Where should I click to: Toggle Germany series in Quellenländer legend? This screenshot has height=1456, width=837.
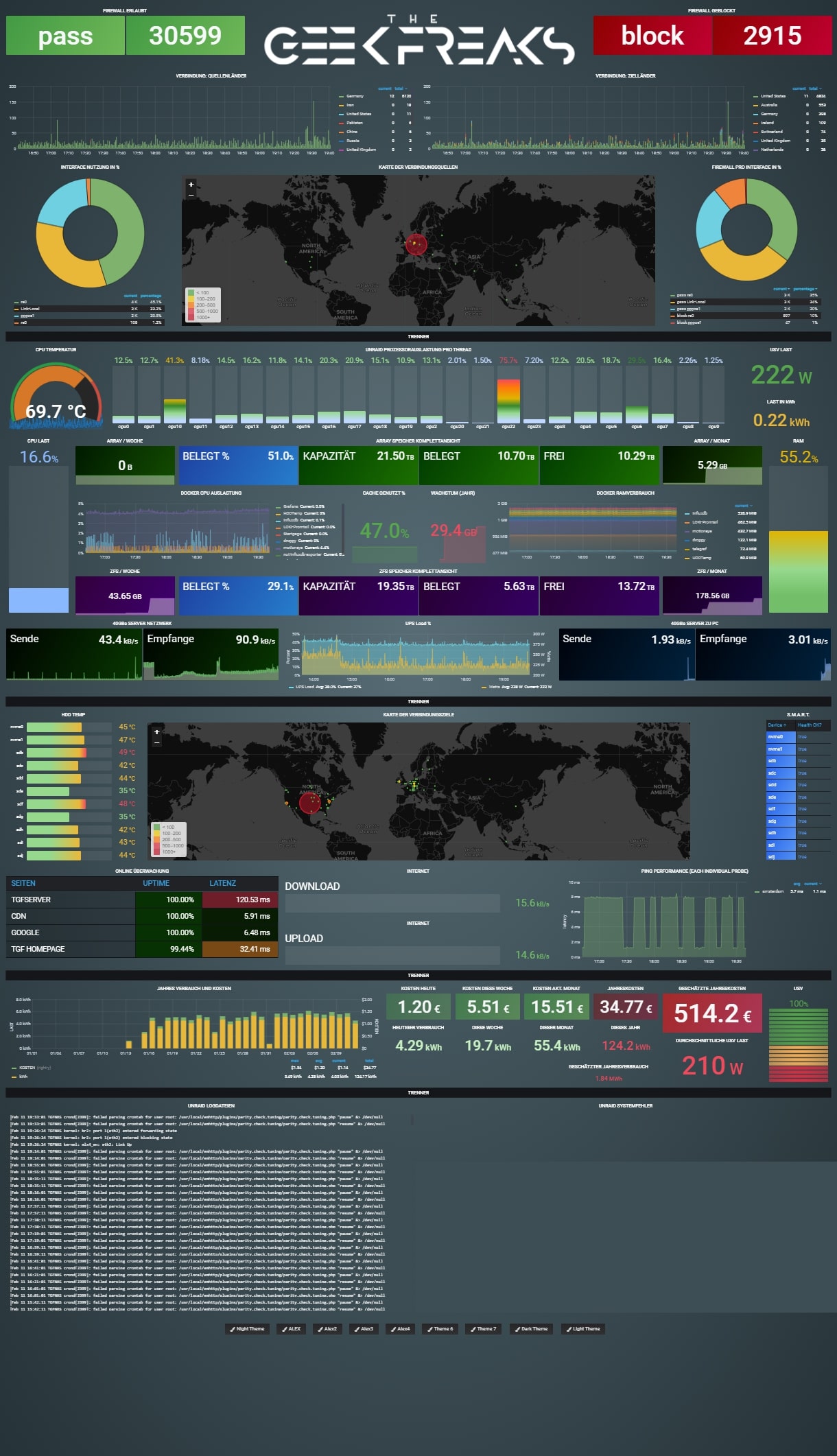pyautogui.click(x=355, y=96)
